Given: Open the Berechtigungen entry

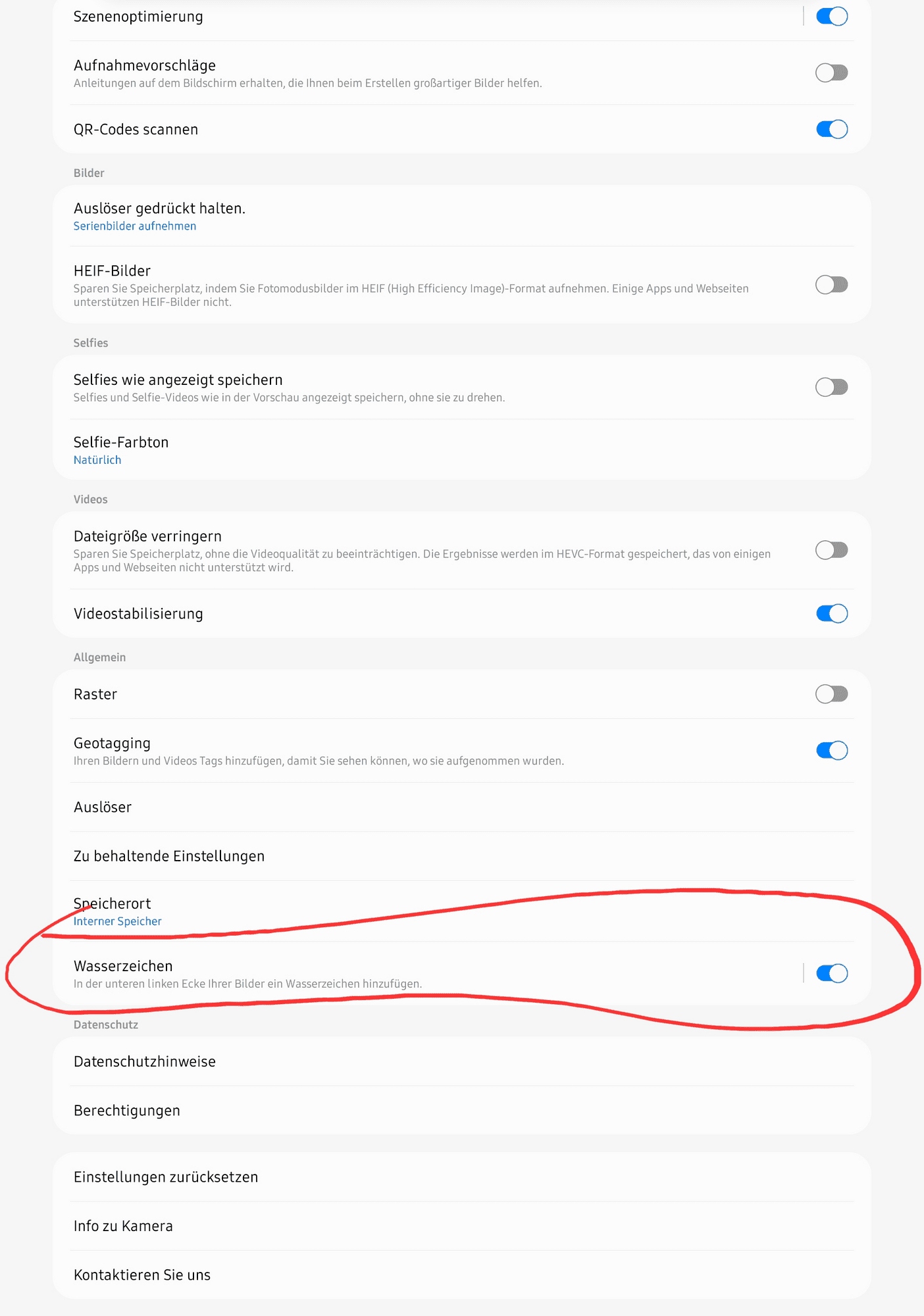Looking at the screenshot, I should [462, 1110].
